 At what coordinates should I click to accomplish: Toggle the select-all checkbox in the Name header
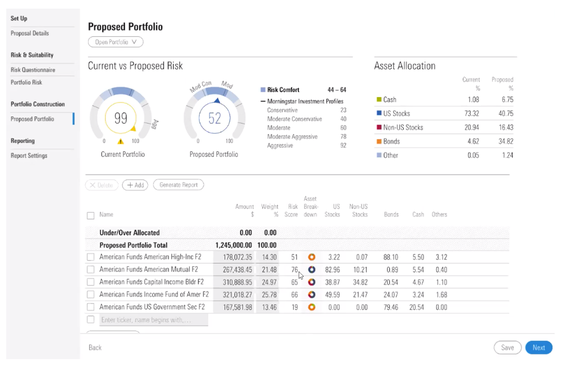[x=91, y=215]
